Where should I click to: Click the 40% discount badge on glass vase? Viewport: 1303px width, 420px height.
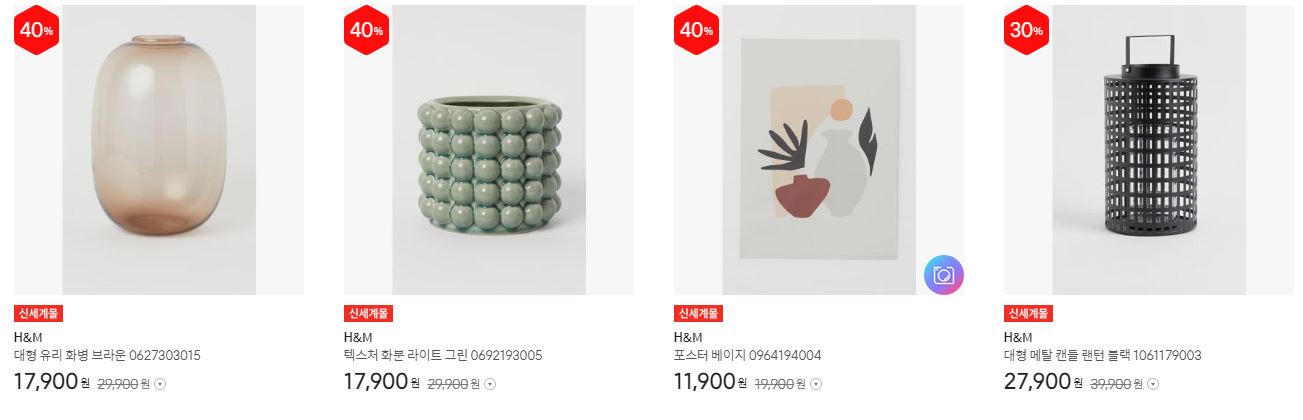(36, 30)
